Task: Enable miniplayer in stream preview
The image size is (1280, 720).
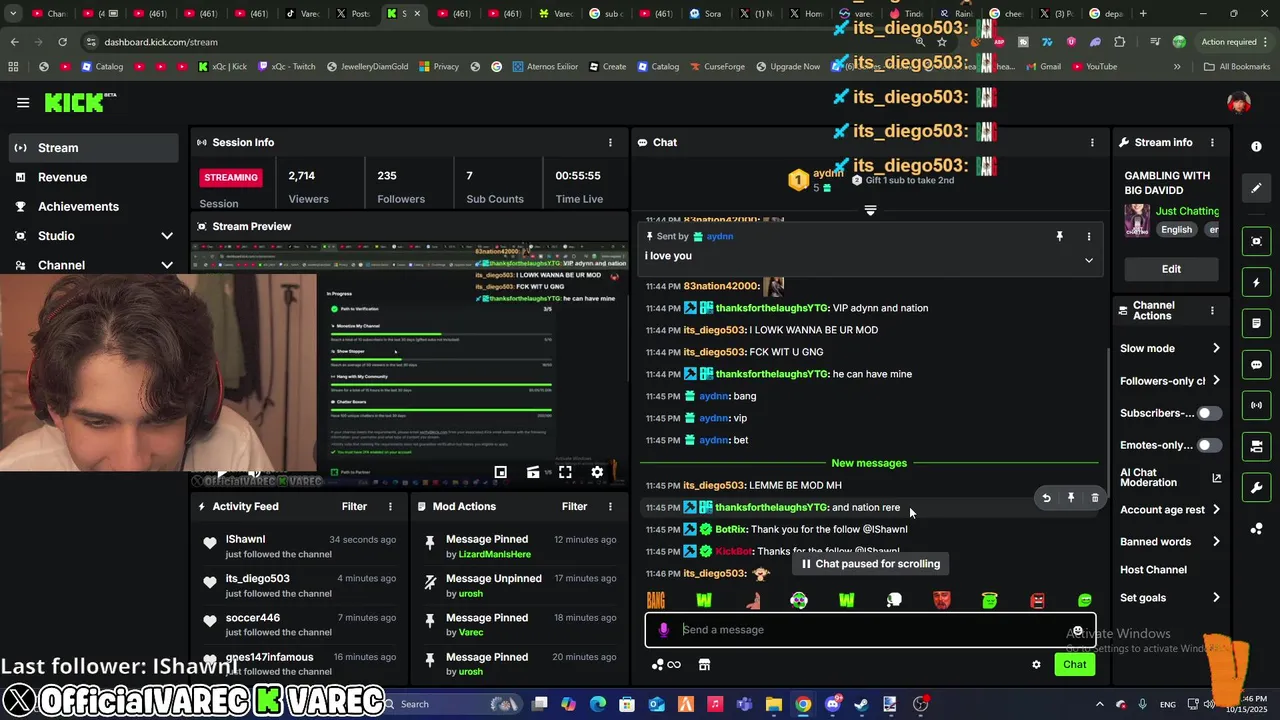Action: pos(500,472)
